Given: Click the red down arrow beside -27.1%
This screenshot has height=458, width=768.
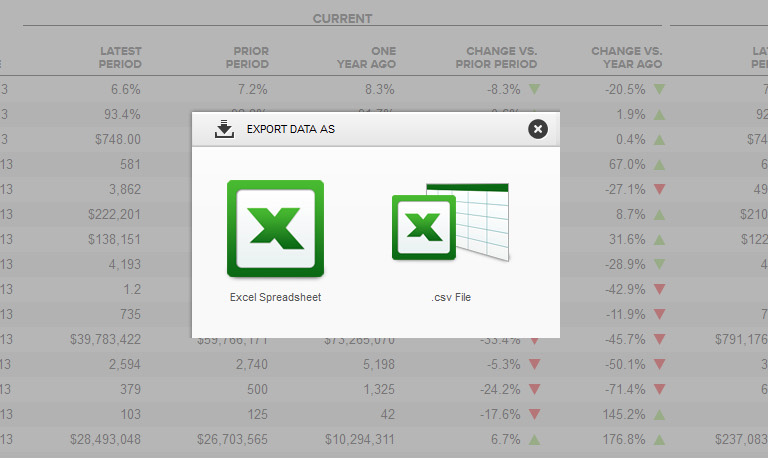Looking at the screenshot, I should click(x=659, y=189).
